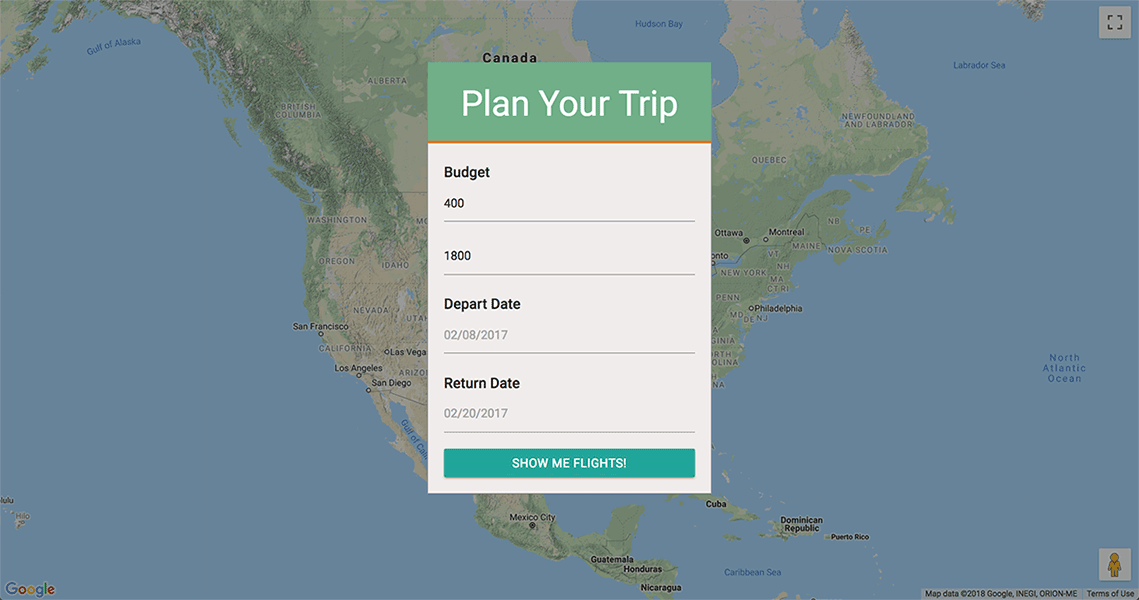Click the Los Angeles city marker
The image size is (1139, 600).
[x=358, y=376]
